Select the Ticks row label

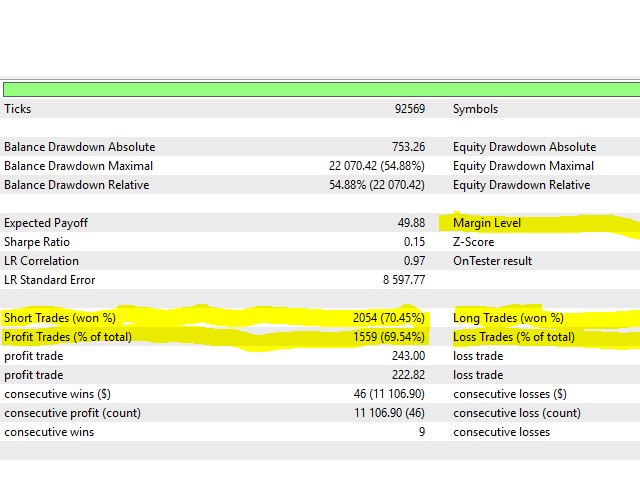(18, 109)
